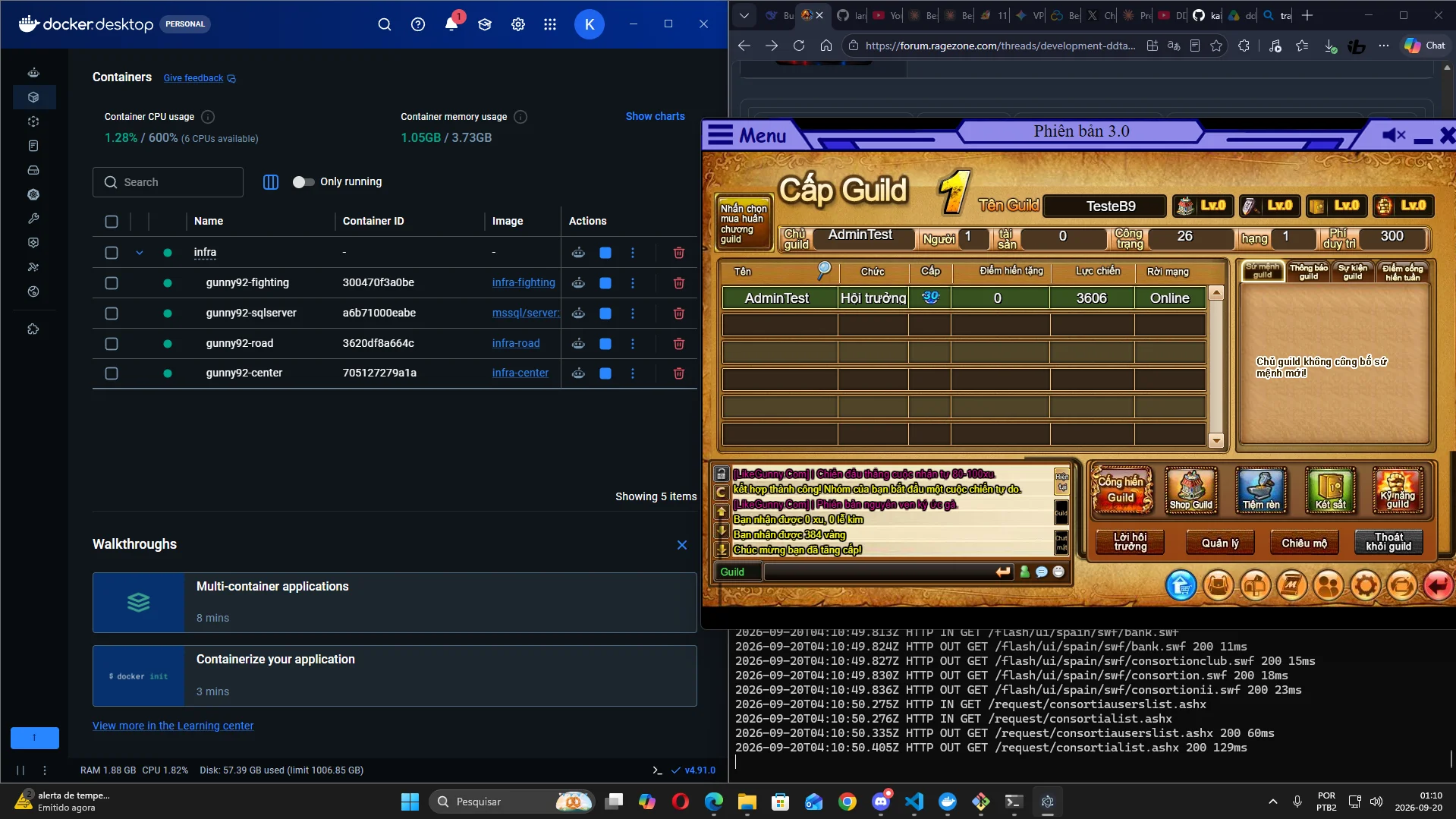Focus the container Search field
The width and height of the screenshot is (1456, 819).
[x=168, y=182]
